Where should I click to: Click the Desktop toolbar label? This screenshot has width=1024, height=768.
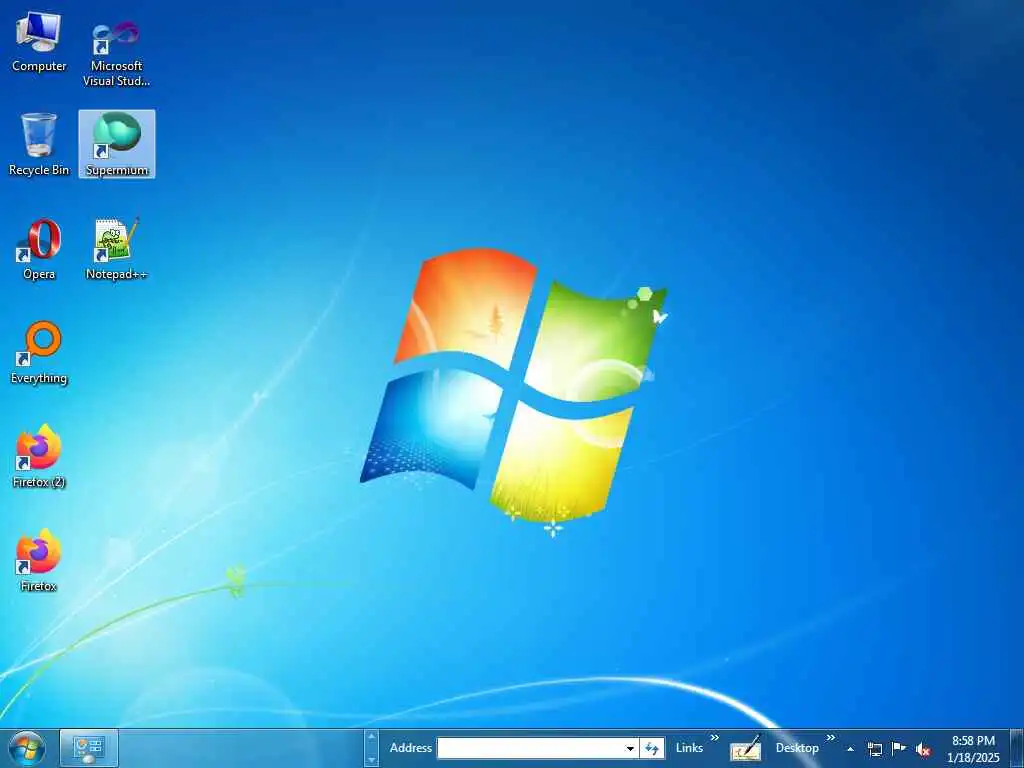797,748
